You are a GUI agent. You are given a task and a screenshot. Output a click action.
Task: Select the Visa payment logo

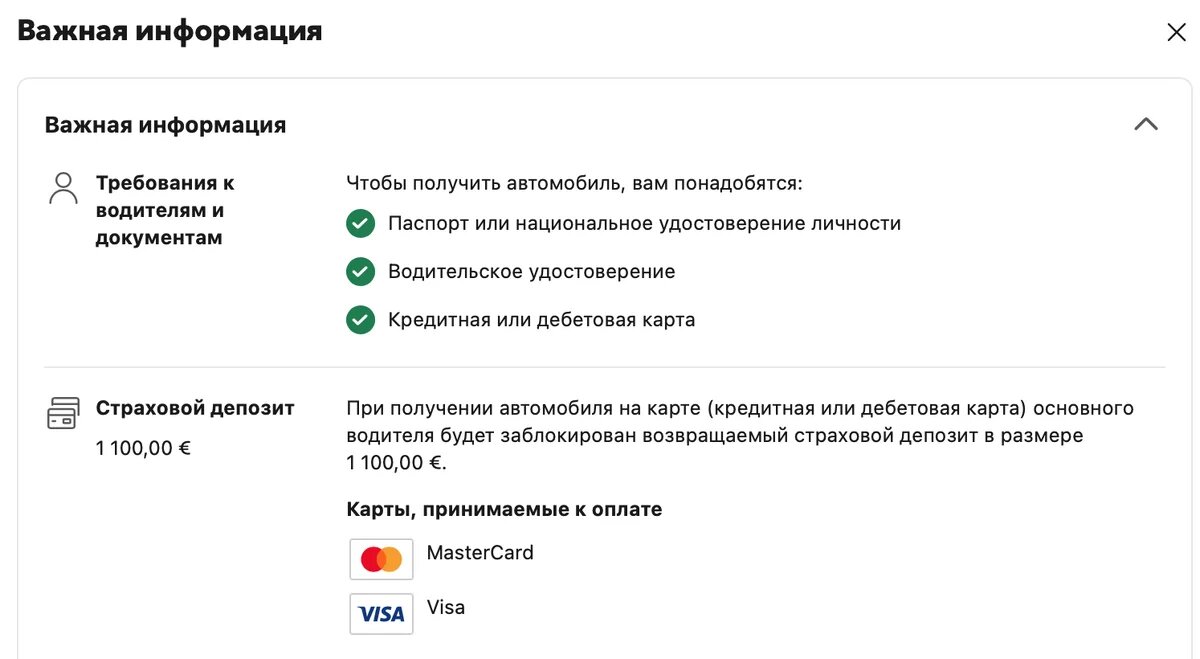381,614
